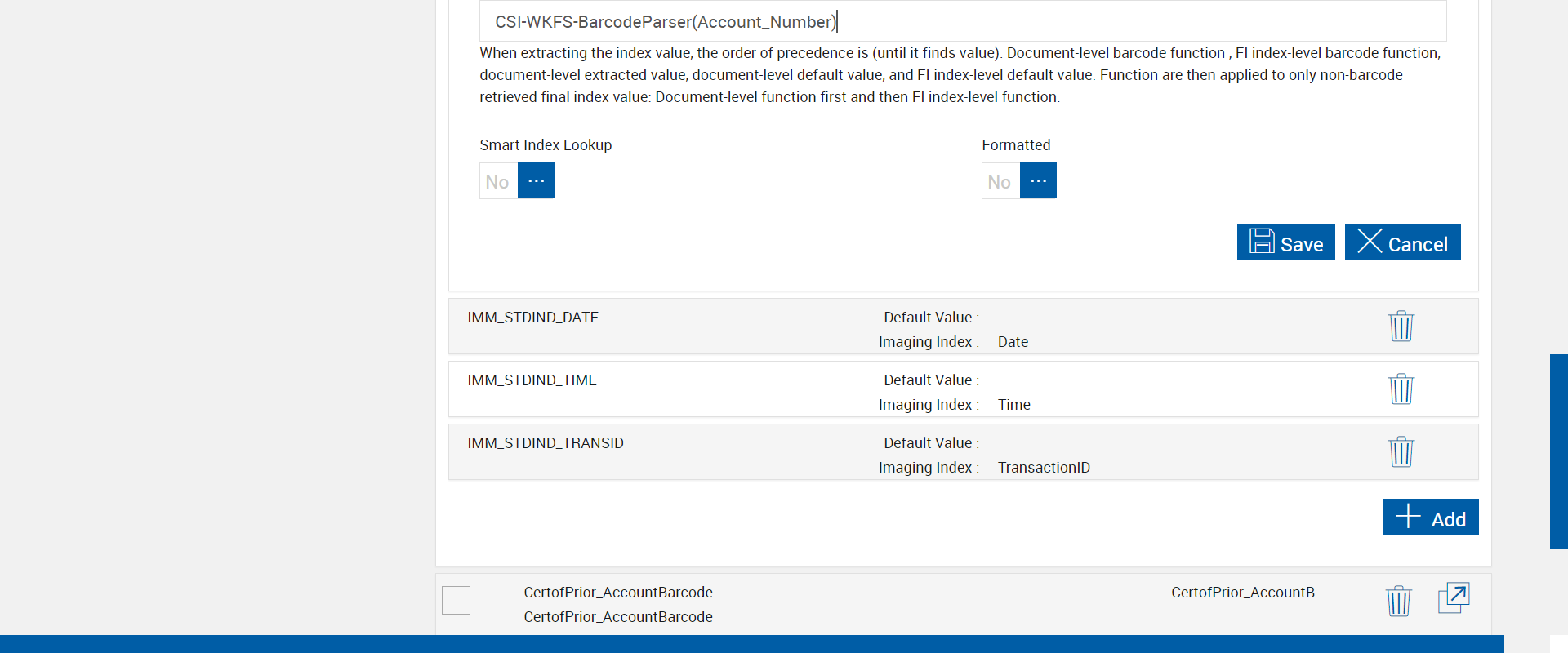Click the Date imaging index value
The height and width of the screenshot is (653, 1568).
coord(1013,342)
